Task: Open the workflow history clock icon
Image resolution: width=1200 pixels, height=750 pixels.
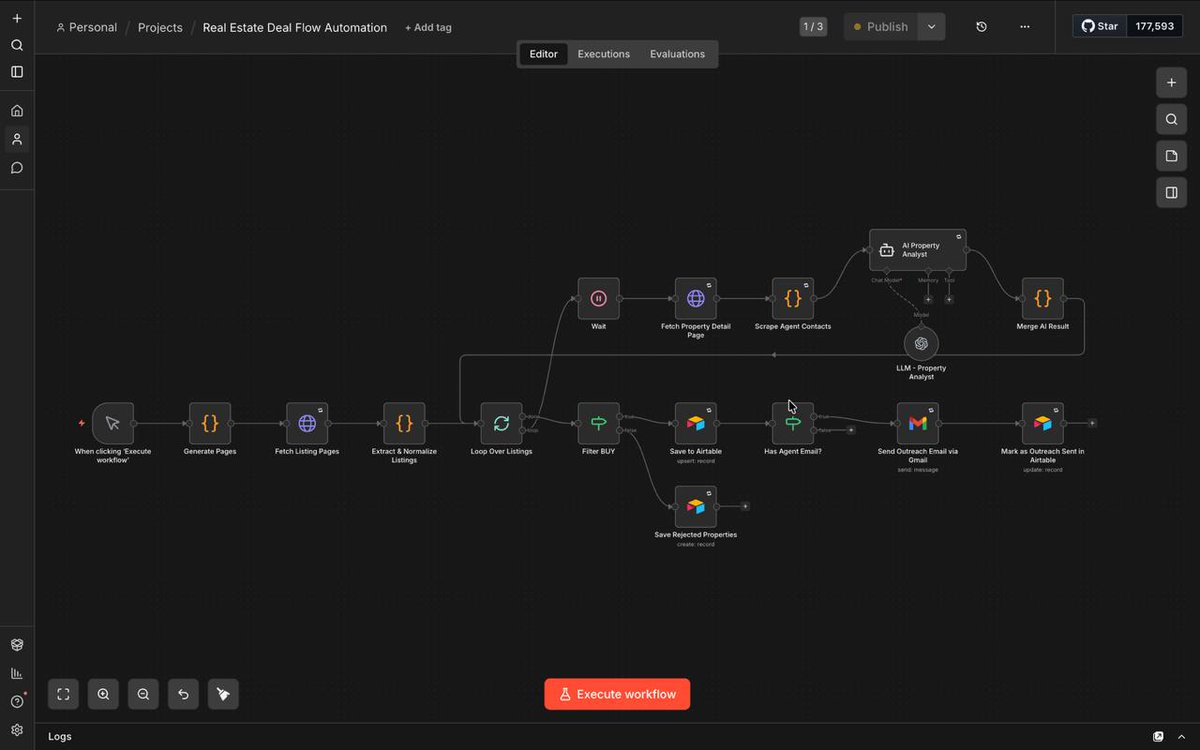Action: pos(981,27)
